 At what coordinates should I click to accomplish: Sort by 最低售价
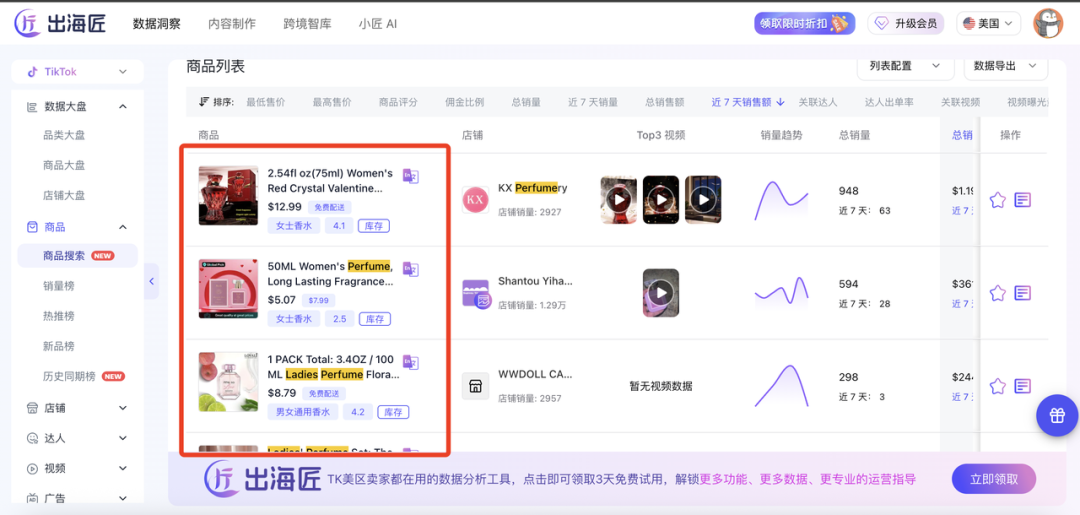266,102
